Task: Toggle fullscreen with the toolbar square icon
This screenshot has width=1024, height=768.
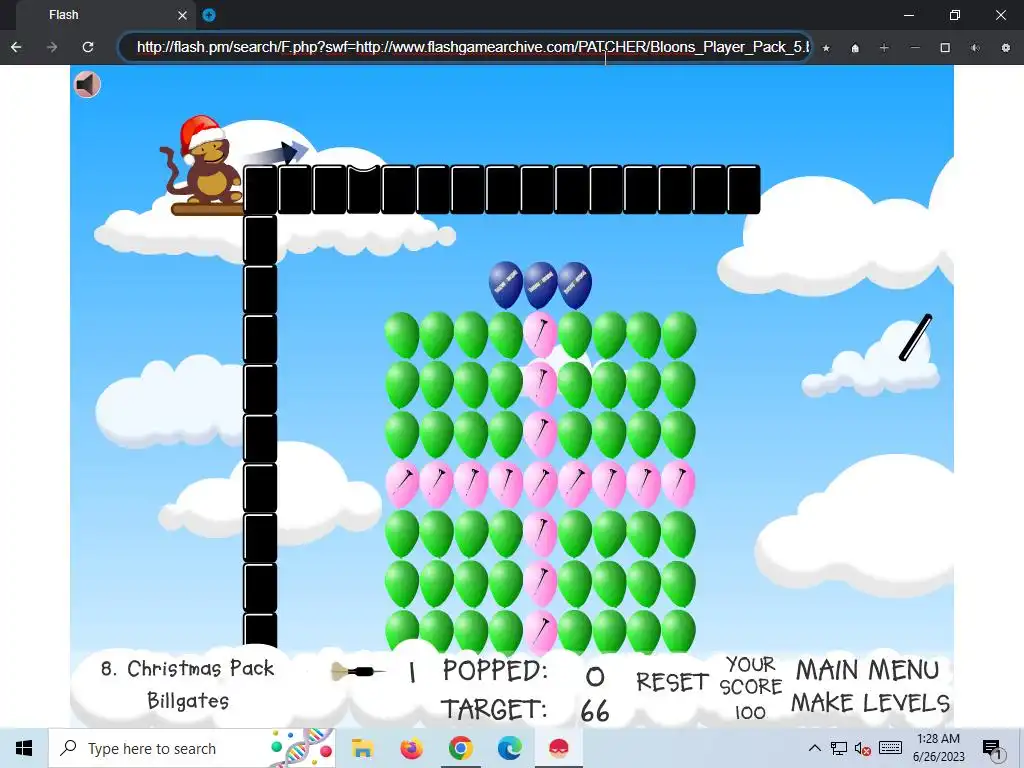Action: 945,48
